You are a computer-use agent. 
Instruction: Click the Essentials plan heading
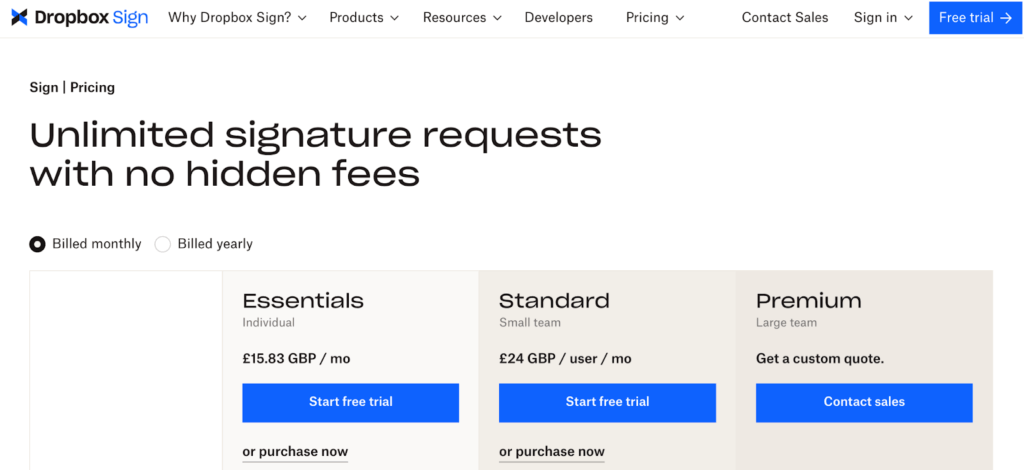(303, 301)
